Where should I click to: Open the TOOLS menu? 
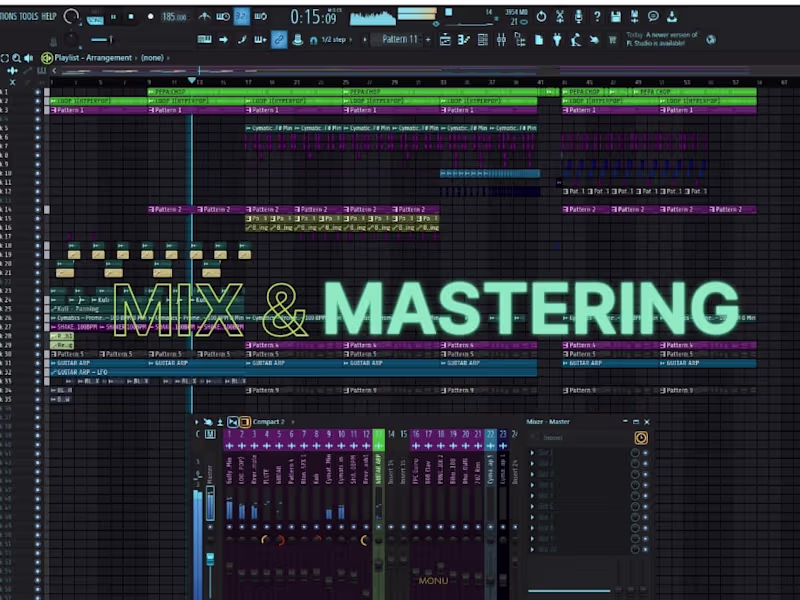click(30, 16)
